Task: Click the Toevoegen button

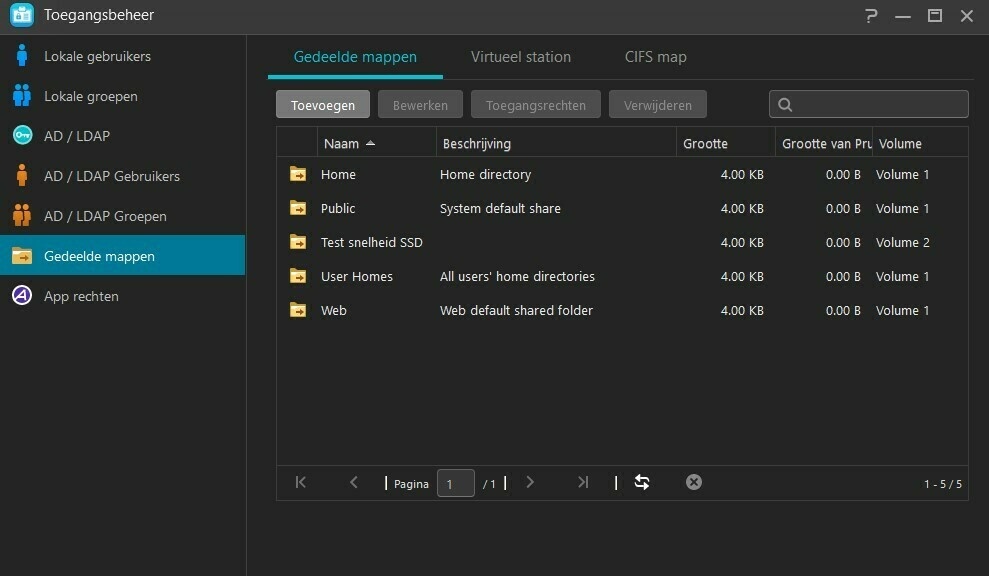Action: point(323,105)
